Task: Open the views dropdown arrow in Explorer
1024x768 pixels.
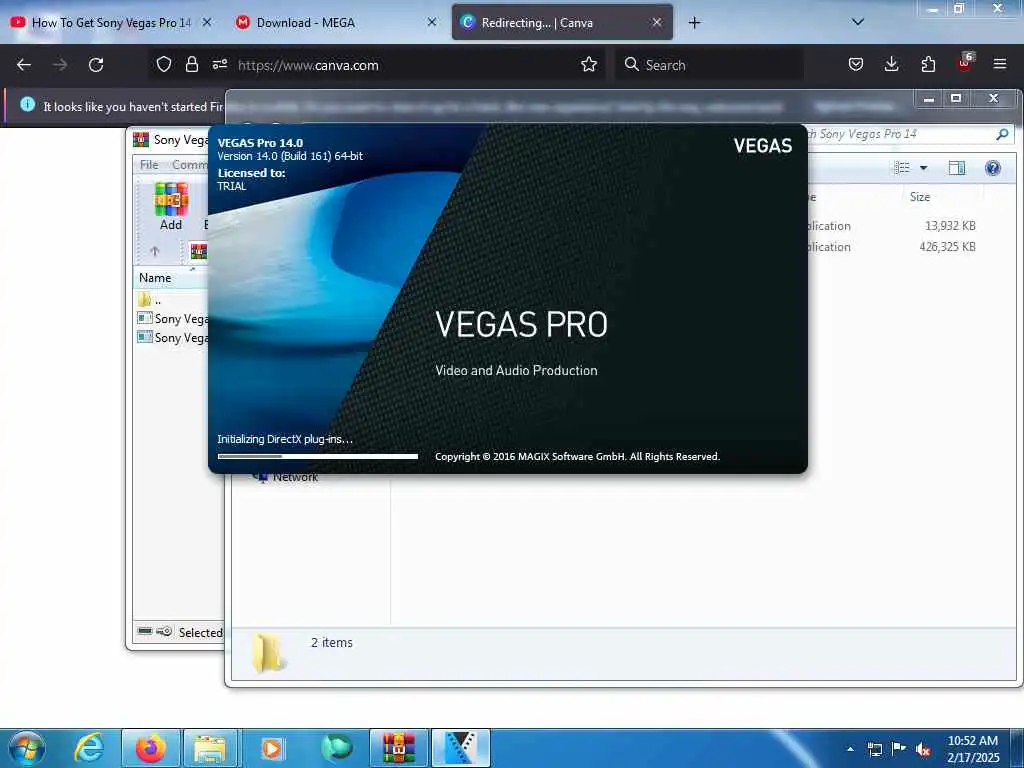Action: [923, 168]
